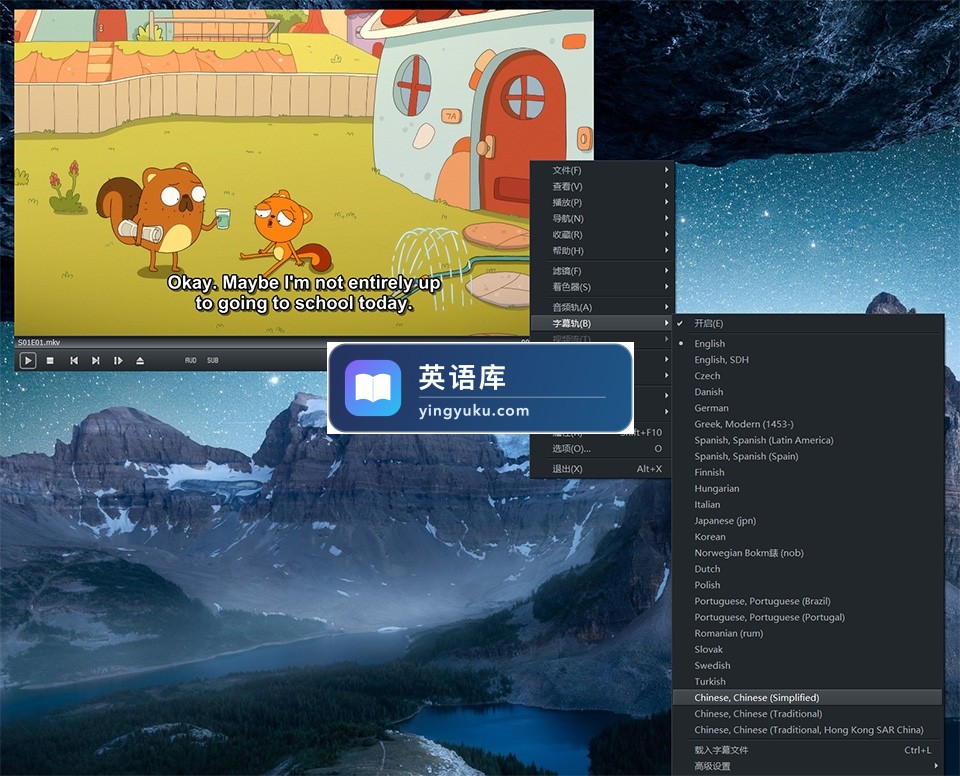This screenshot has height=776, width=960.
Task: Expand the 导航(N) submenu
Action: click(x=602, y=219)
